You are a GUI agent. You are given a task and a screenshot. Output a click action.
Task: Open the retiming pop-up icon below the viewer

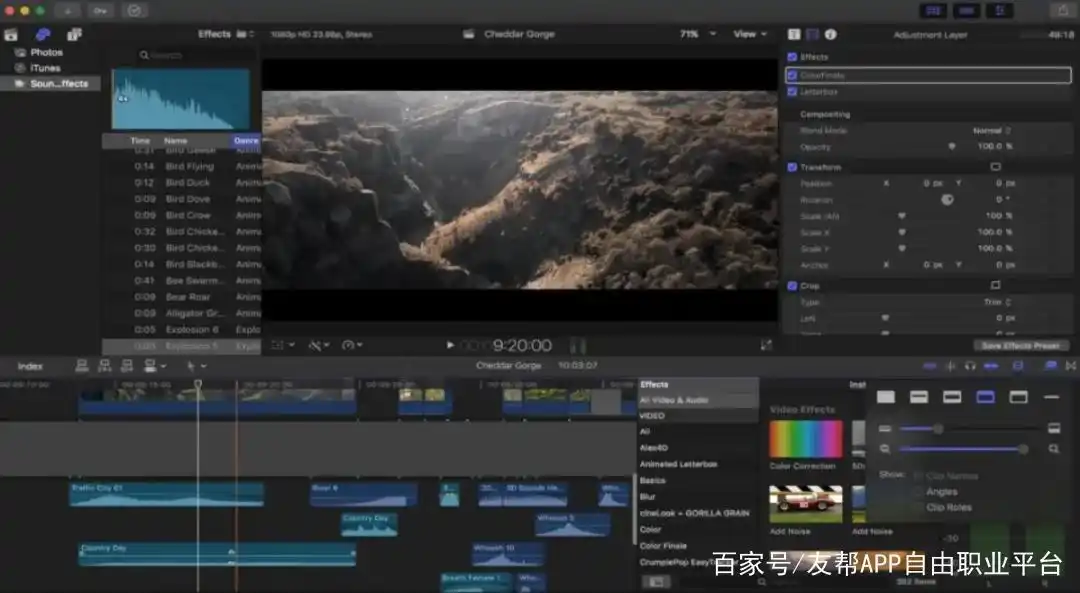point(350,345)
